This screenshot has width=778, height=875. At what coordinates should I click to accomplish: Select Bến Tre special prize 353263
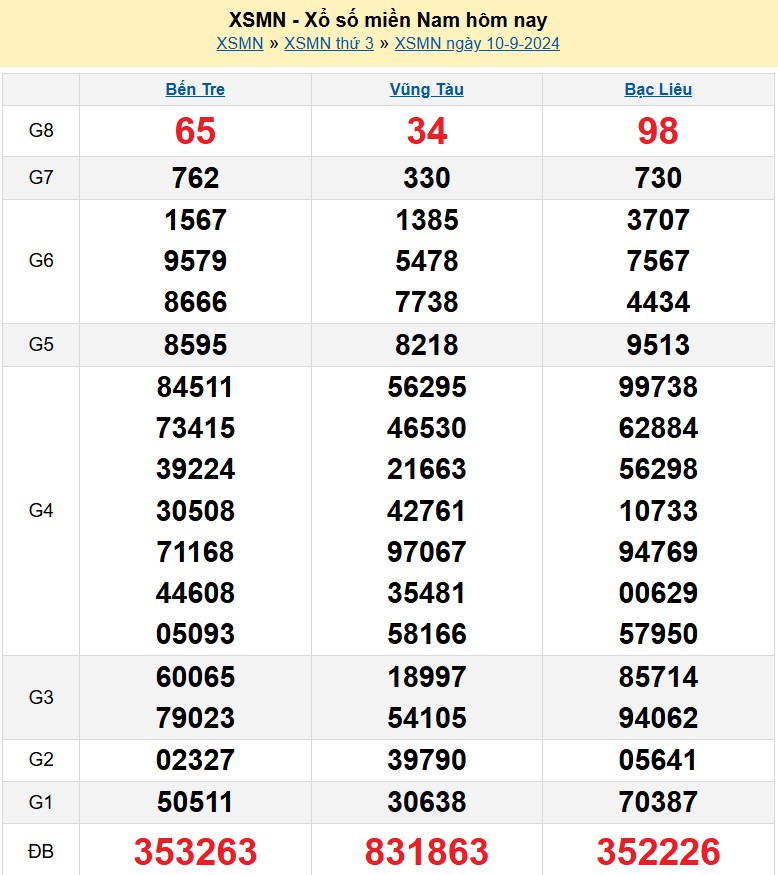195,852
